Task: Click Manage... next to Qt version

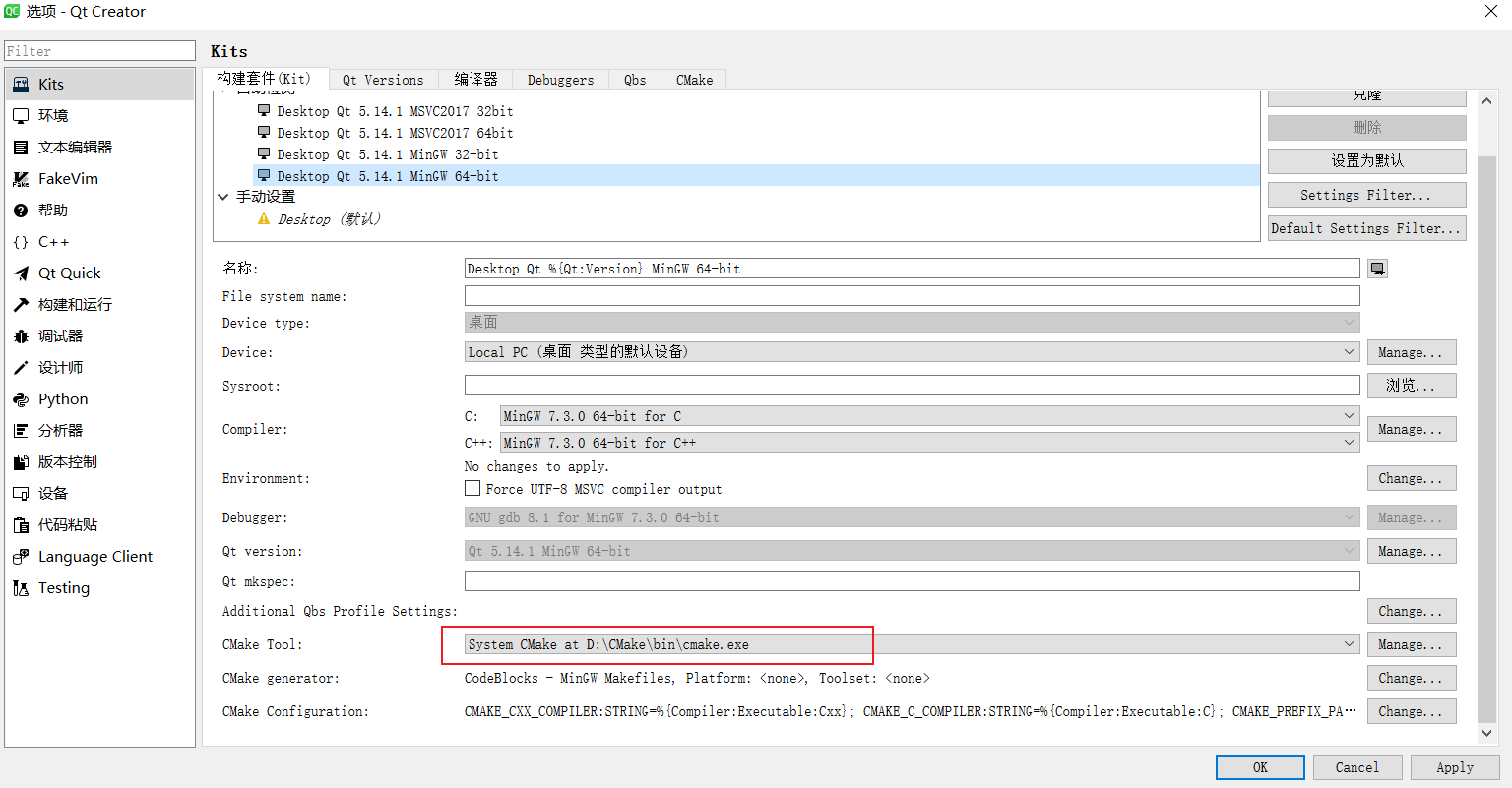Action: click(x=1412, y=551)
